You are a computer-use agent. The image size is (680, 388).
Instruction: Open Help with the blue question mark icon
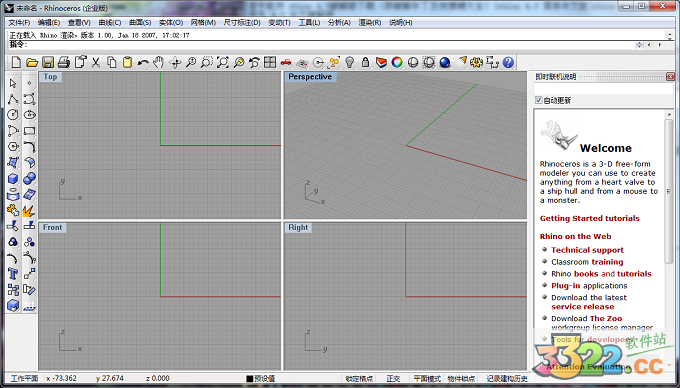[x=508, y=62]
